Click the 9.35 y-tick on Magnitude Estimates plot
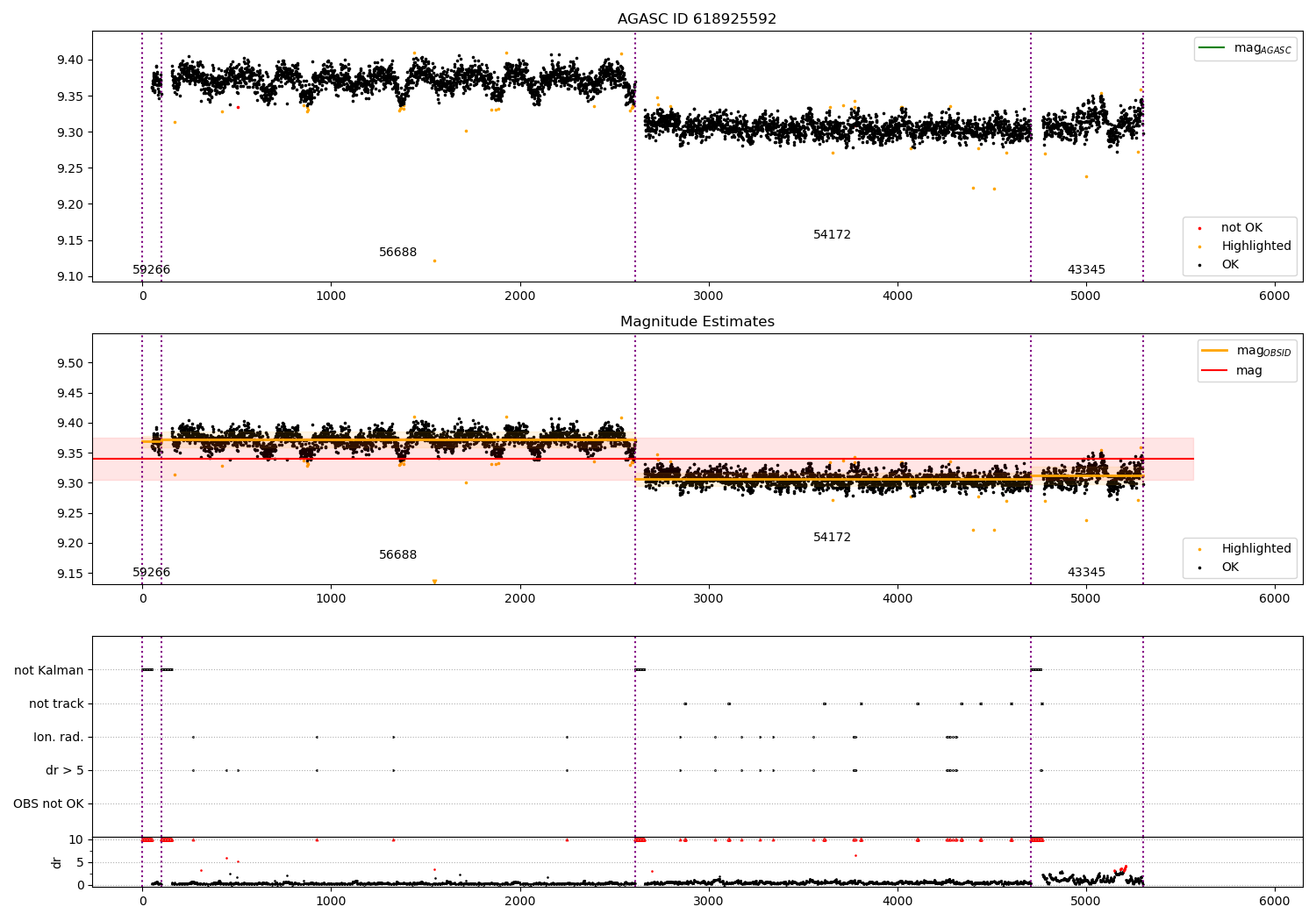Screen dimensions: 1316x921 pyautogui.click(x=70, y=453)
